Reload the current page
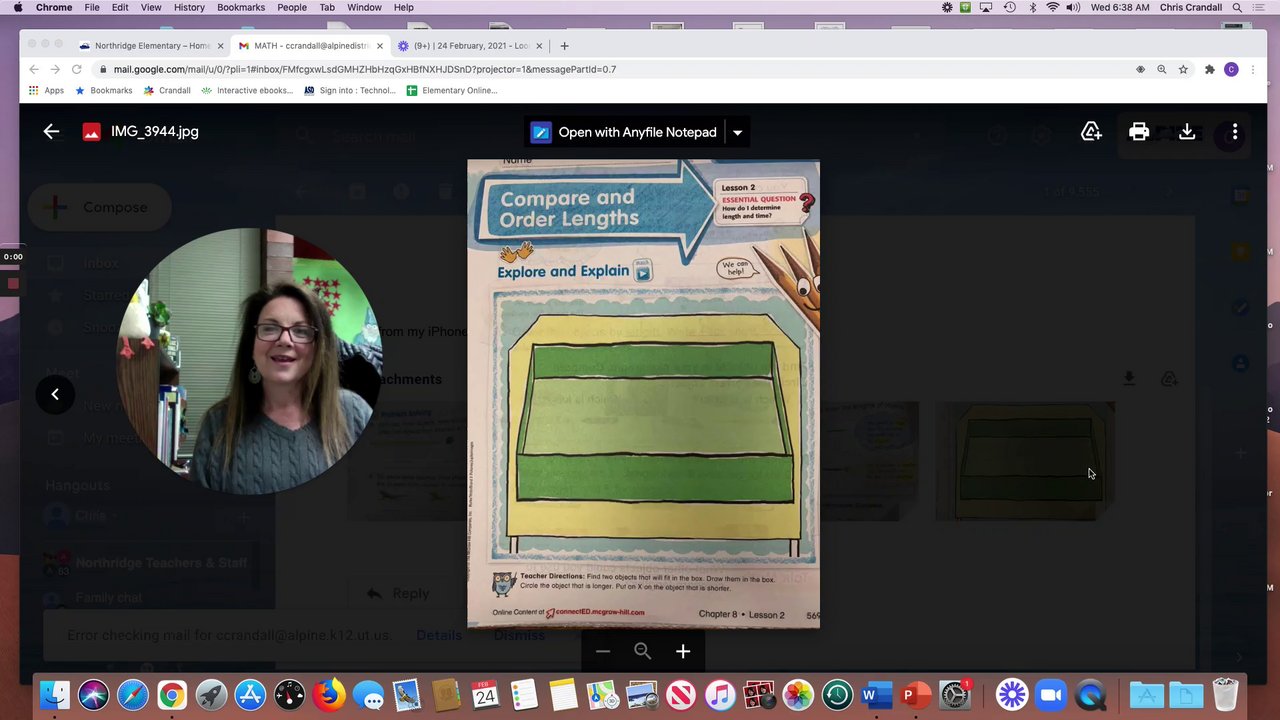The height and width of the screenshot is (720, 1280). [x=77, y=69]
